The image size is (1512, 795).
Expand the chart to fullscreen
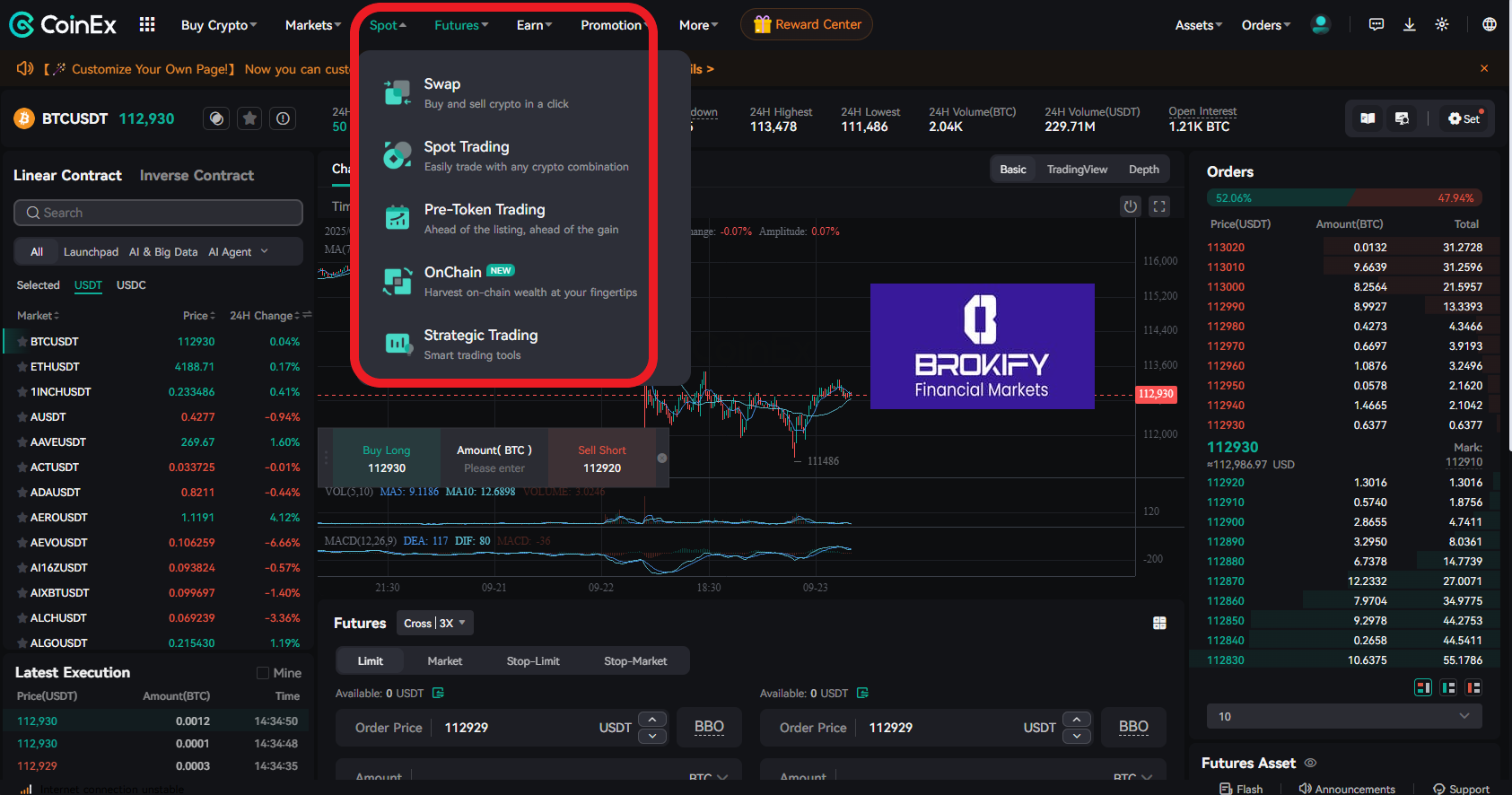1159,207
